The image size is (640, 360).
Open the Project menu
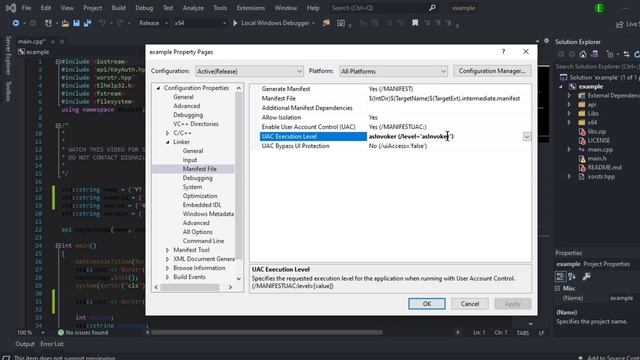pyautogui.click(x=93, y=8)
